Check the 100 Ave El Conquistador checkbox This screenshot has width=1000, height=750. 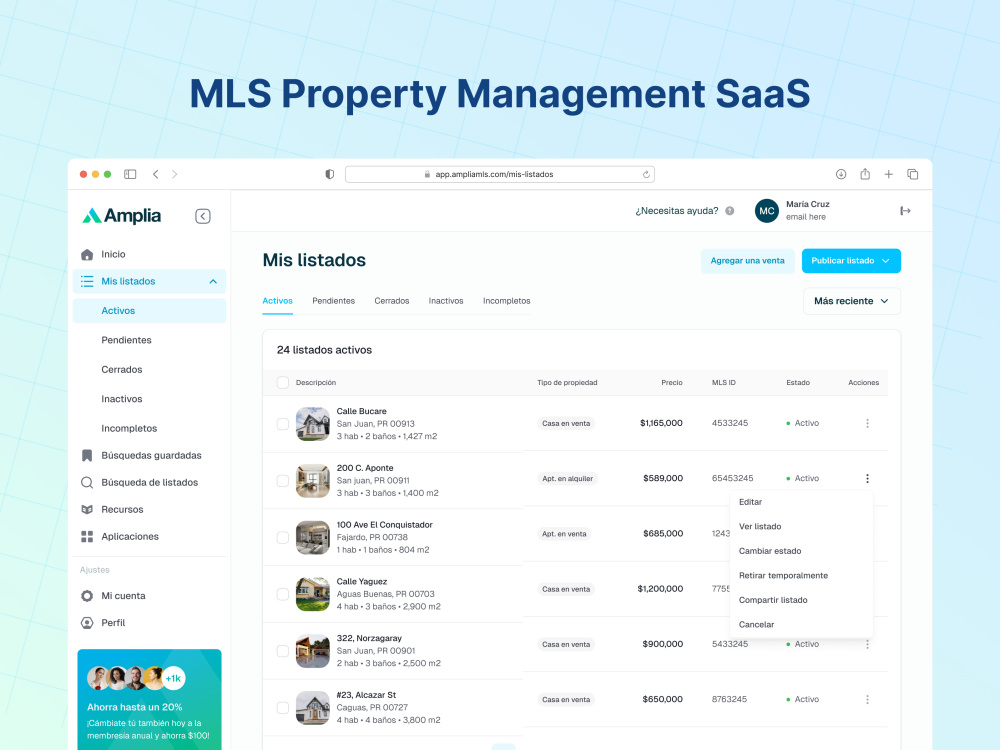coord(283,538)
